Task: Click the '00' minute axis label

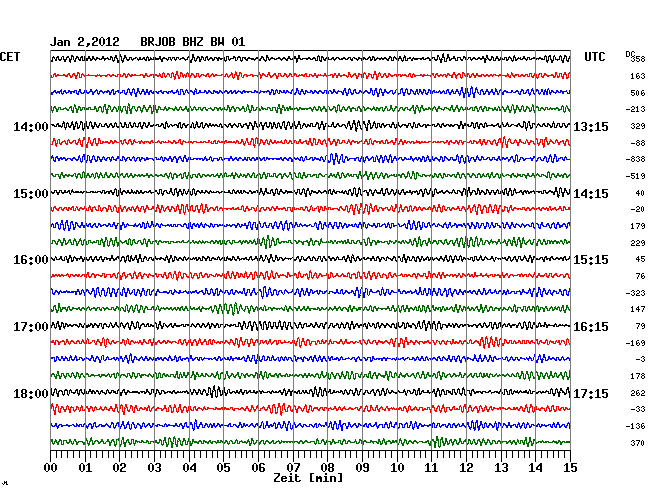Action: (x=51, y=468)
